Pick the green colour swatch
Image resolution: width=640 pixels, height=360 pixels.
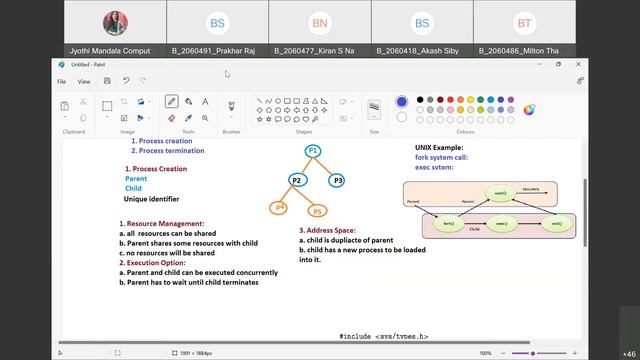[x=480, y=100]
